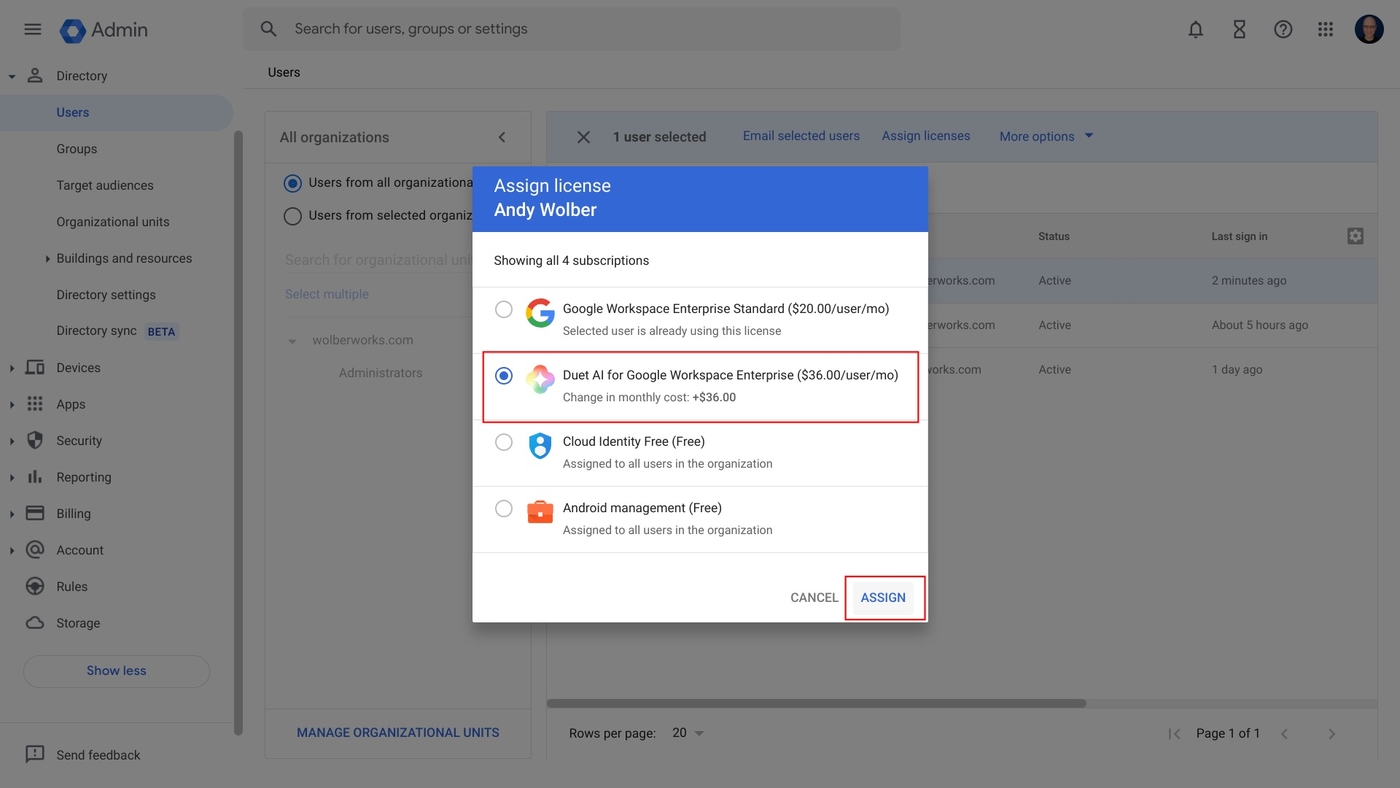Open the Billing section in sidebar
The height and width of the screenshot is (788, 1400).
pos(75,513)
